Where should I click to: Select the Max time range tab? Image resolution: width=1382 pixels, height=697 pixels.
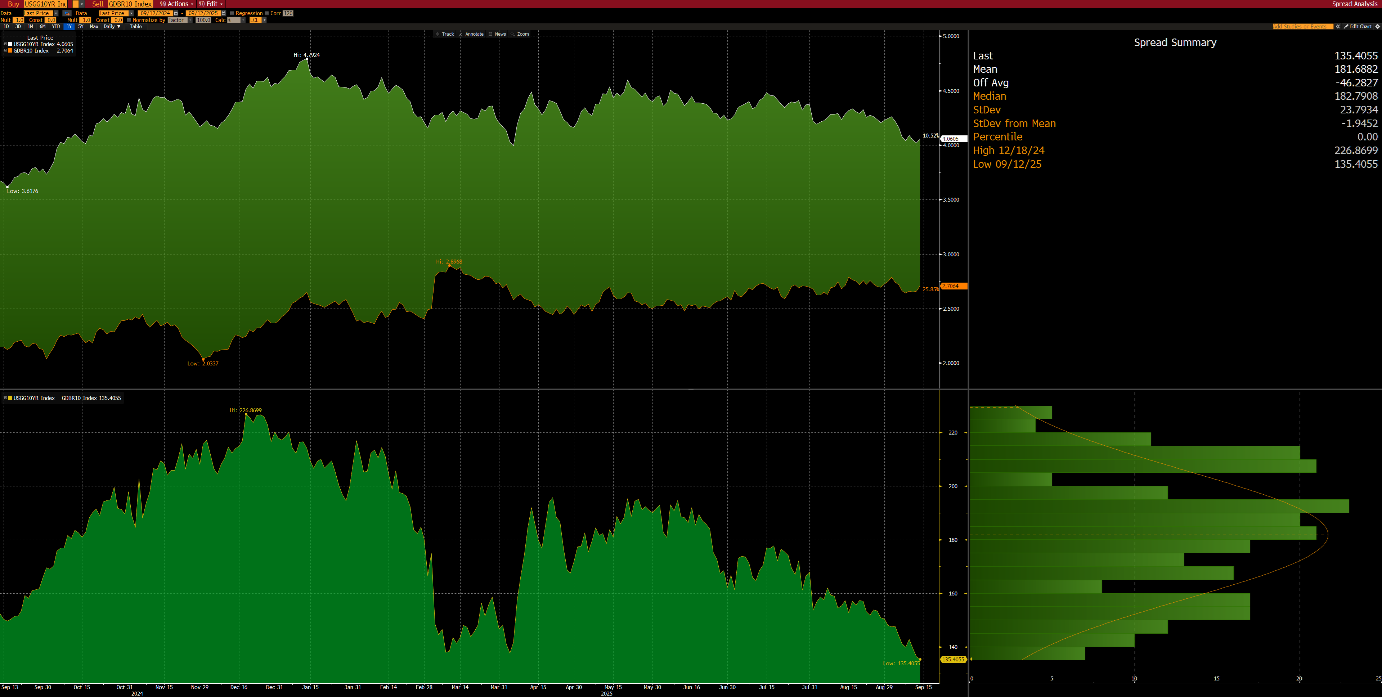click(x=93, y=26)
